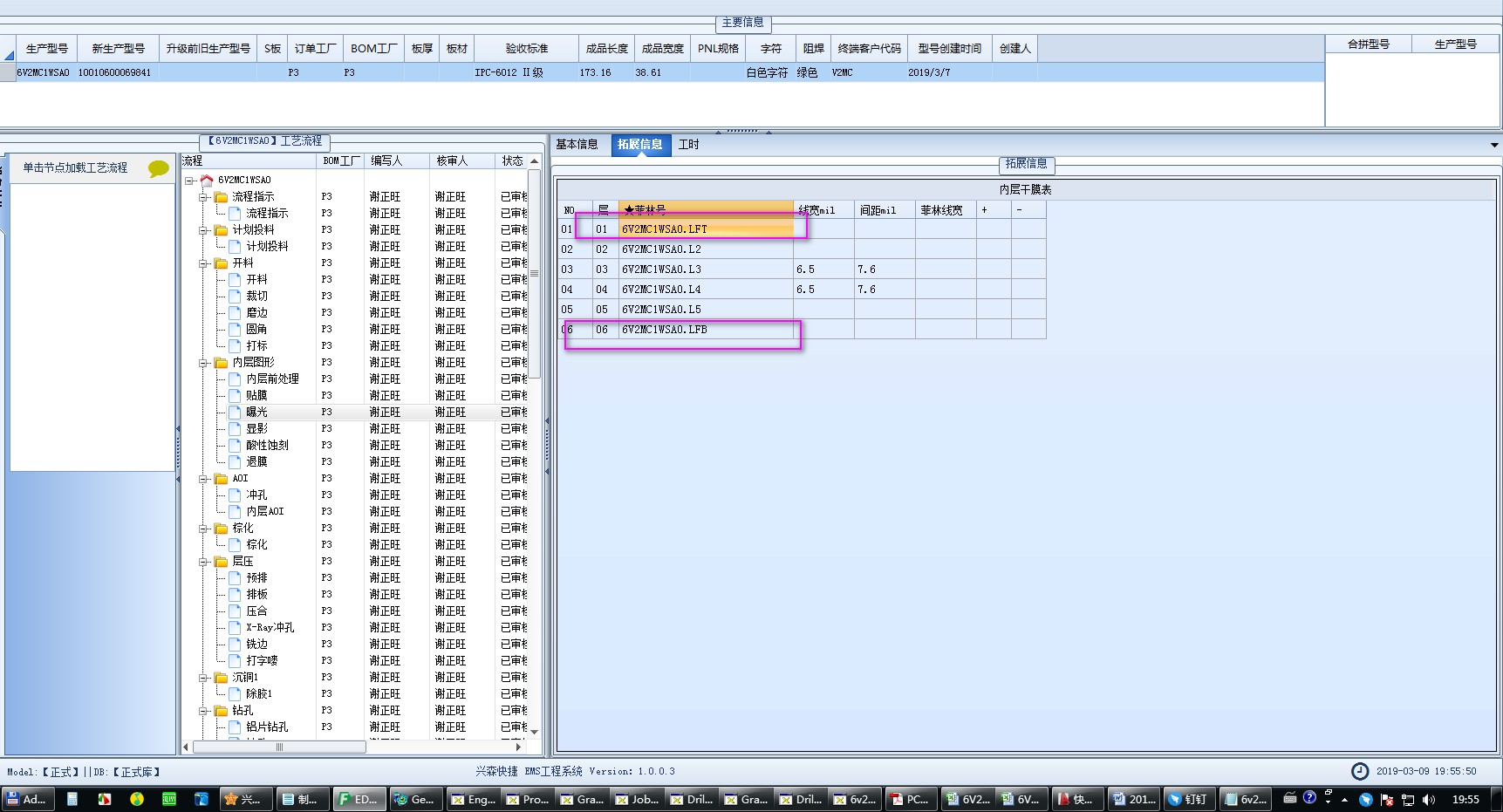
Task: Click the document icon of 酸性蚀刻
Action: (x=235, y=446)
